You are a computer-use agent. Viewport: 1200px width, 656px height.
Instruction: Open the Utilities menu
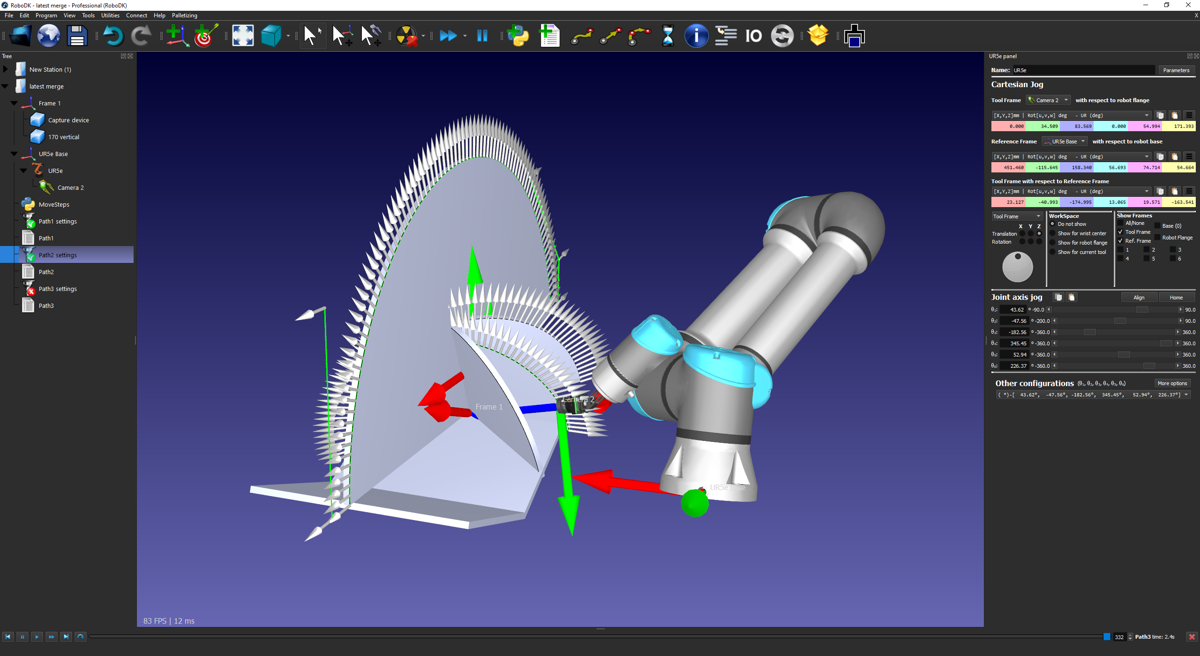110,16
